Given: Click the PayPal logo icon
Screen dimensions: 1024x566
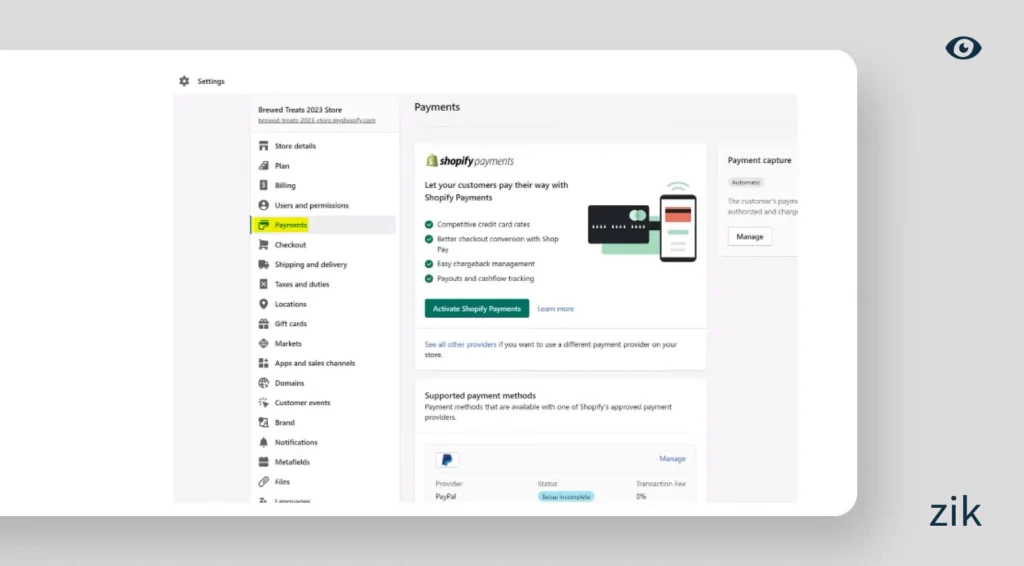Looking at the screenshot, I should click(x=447, y=460).
